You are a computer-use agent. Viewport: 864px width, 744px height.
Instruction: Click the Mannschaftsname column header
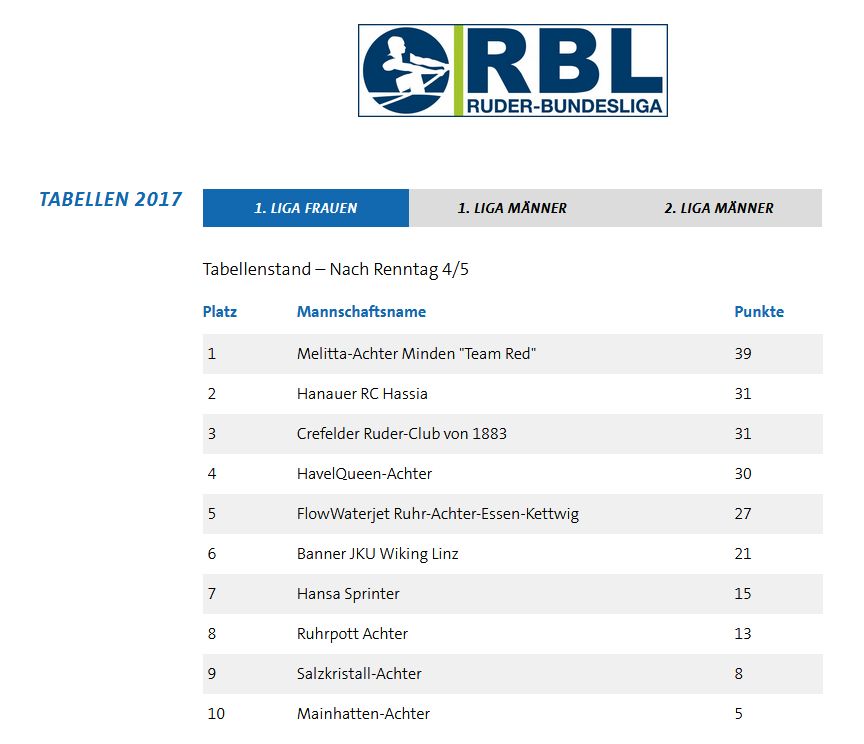pos(361,311)
